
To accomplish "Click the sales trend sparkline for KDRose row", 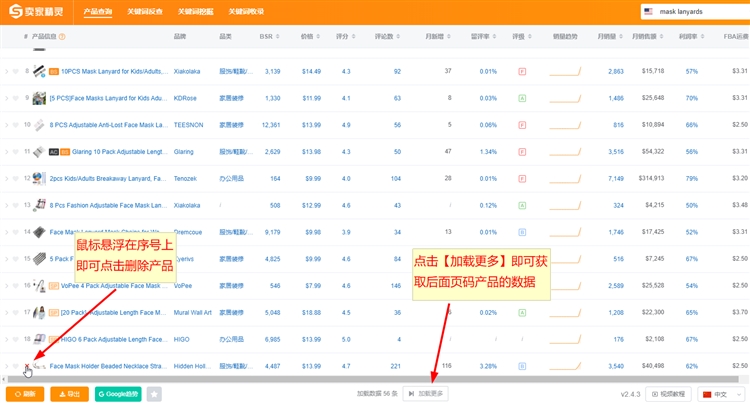I will (565, 98).
